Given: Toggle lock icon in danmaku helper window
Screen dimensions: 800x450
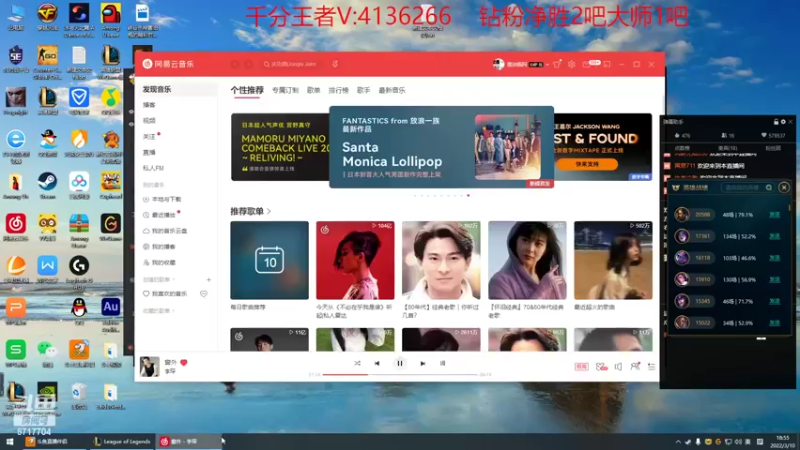Looking at the screenshot, I should (x=776, y=122).
